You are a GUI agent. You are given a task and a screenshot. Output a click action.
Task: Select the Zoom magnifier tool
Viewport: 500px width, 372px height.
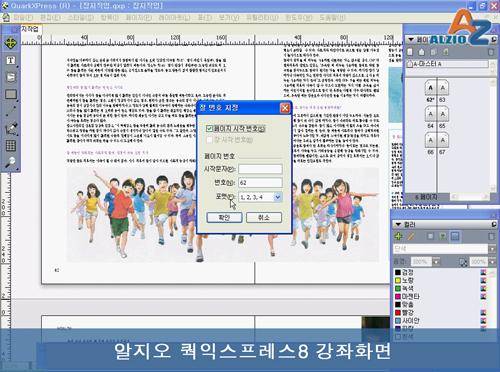[11, 162]
